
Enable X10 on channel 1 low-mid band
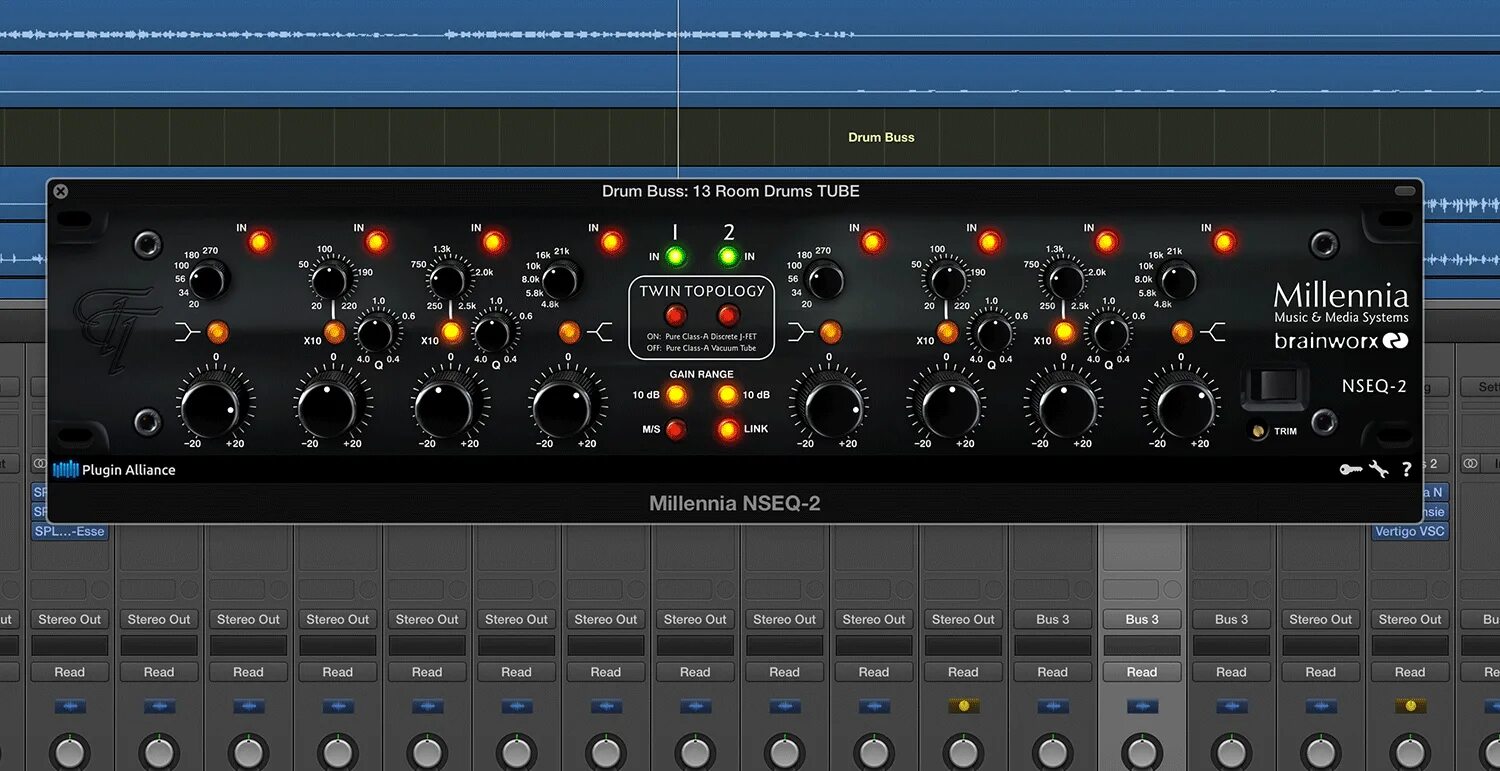click(x=335, y=332)
